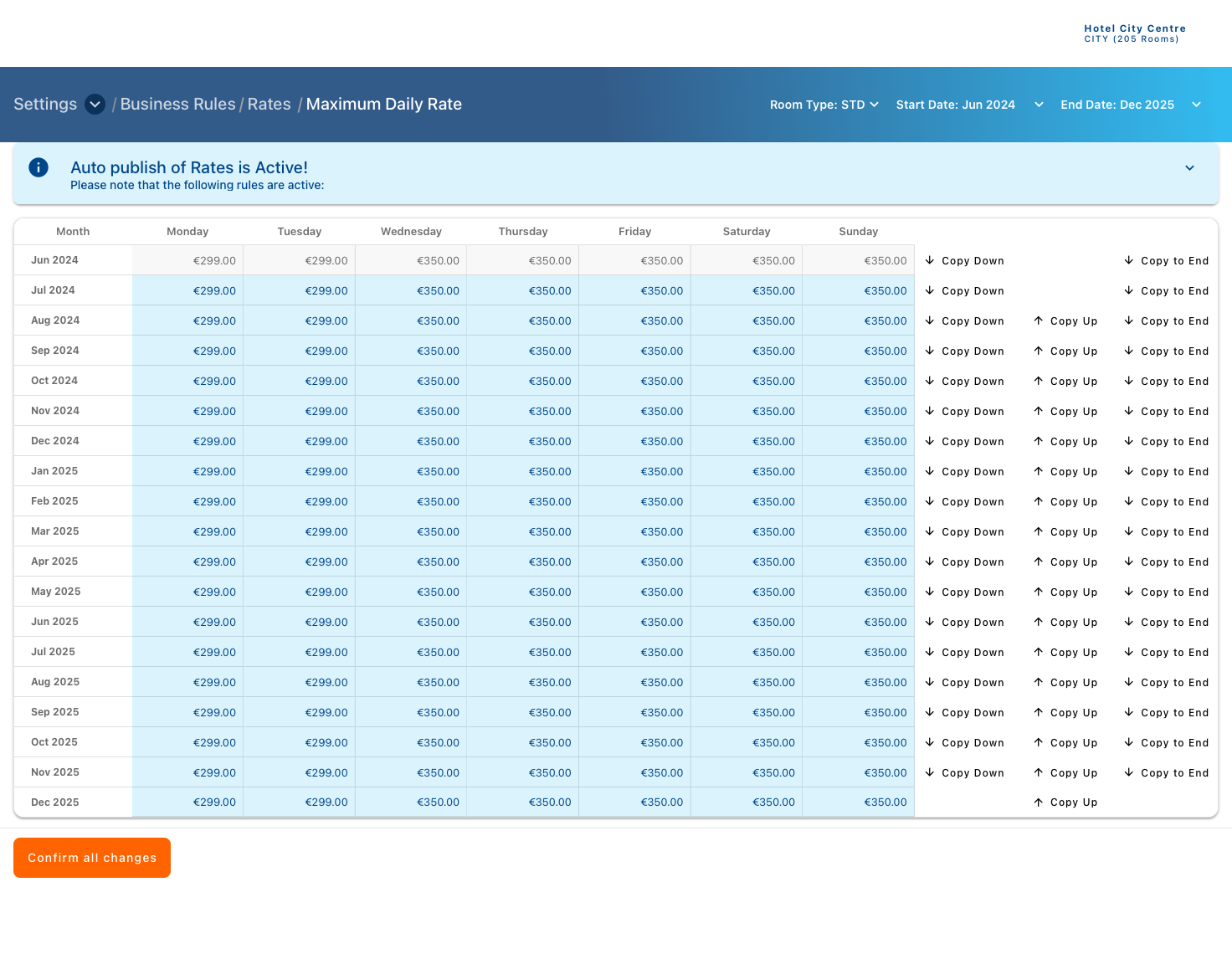The width and height of the screenshot is (1232, 964).
Task: Click Copy Up for Dec 2025
Action: point(1065,802)
